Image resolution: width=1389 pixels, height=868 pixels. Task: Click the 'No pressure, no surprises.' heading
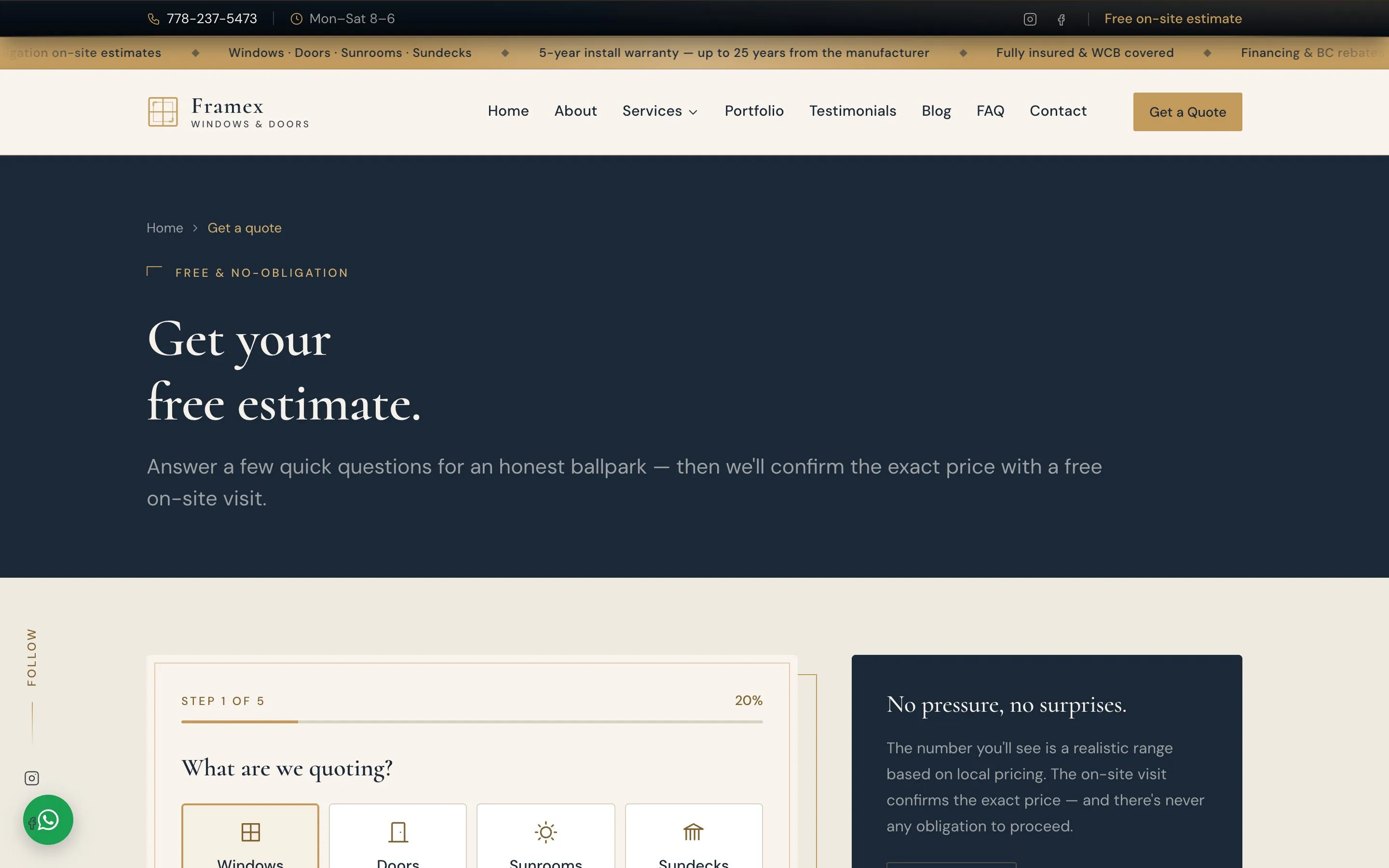click(x=1006, y=705)
